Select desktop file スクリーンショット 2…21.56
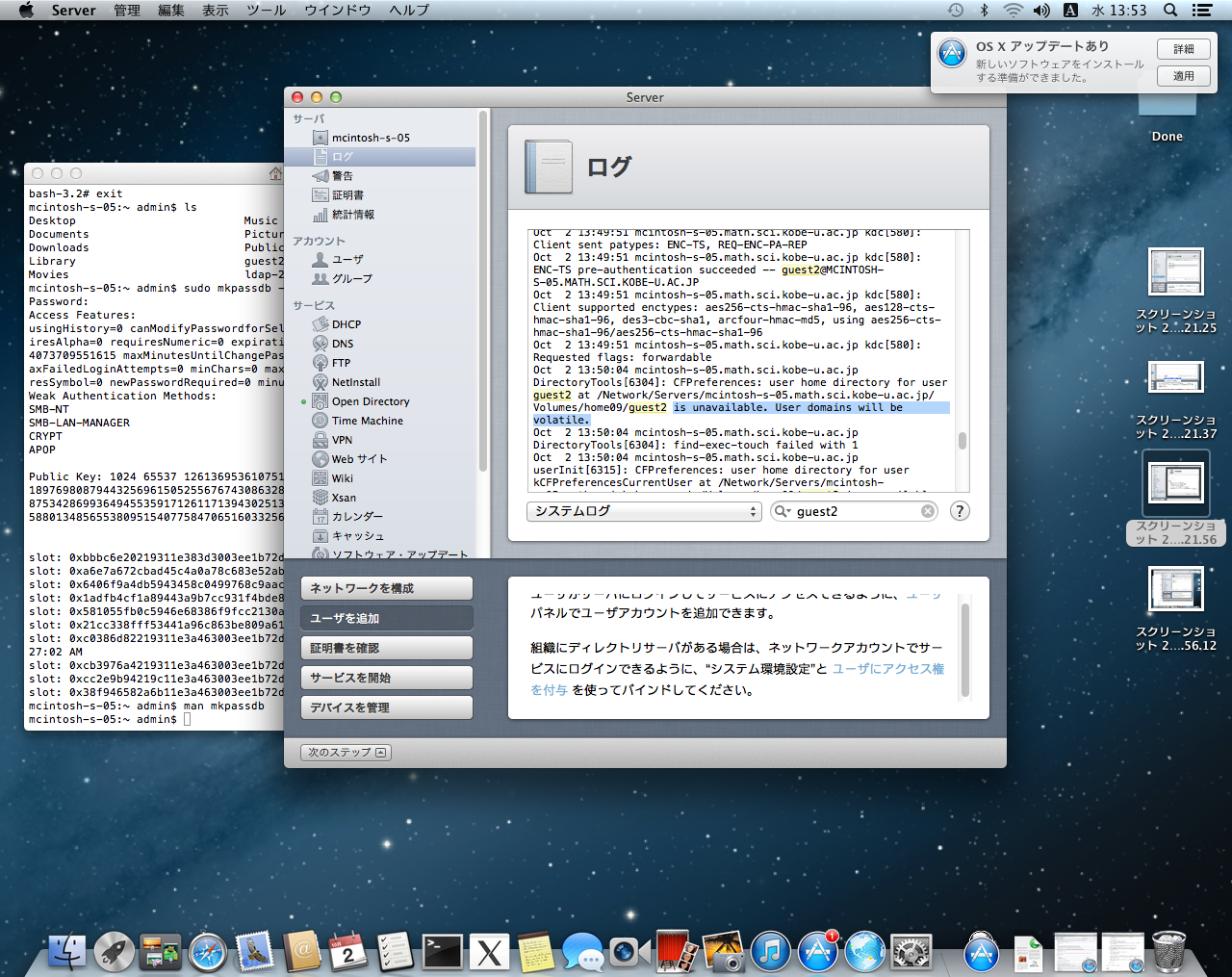1232x977 pixels. coord(1175,499)
